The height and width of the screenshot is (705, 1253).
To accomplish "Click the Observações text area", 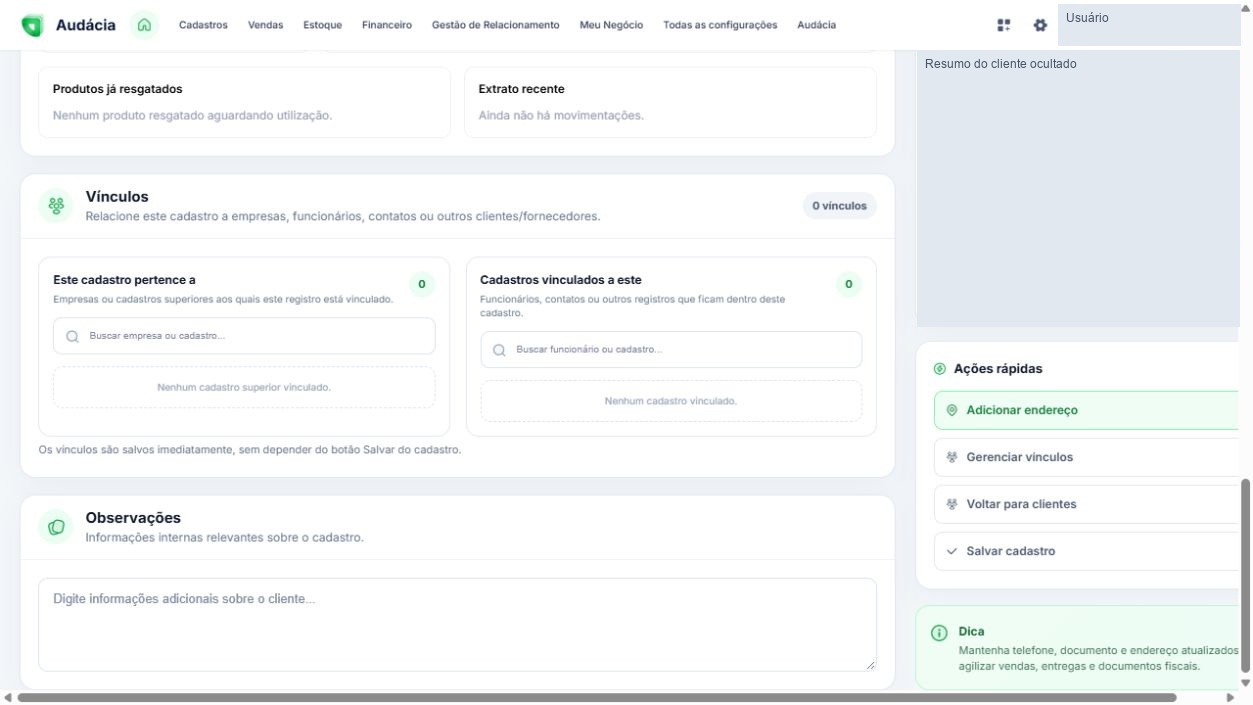I will click(x=457, y=625).
